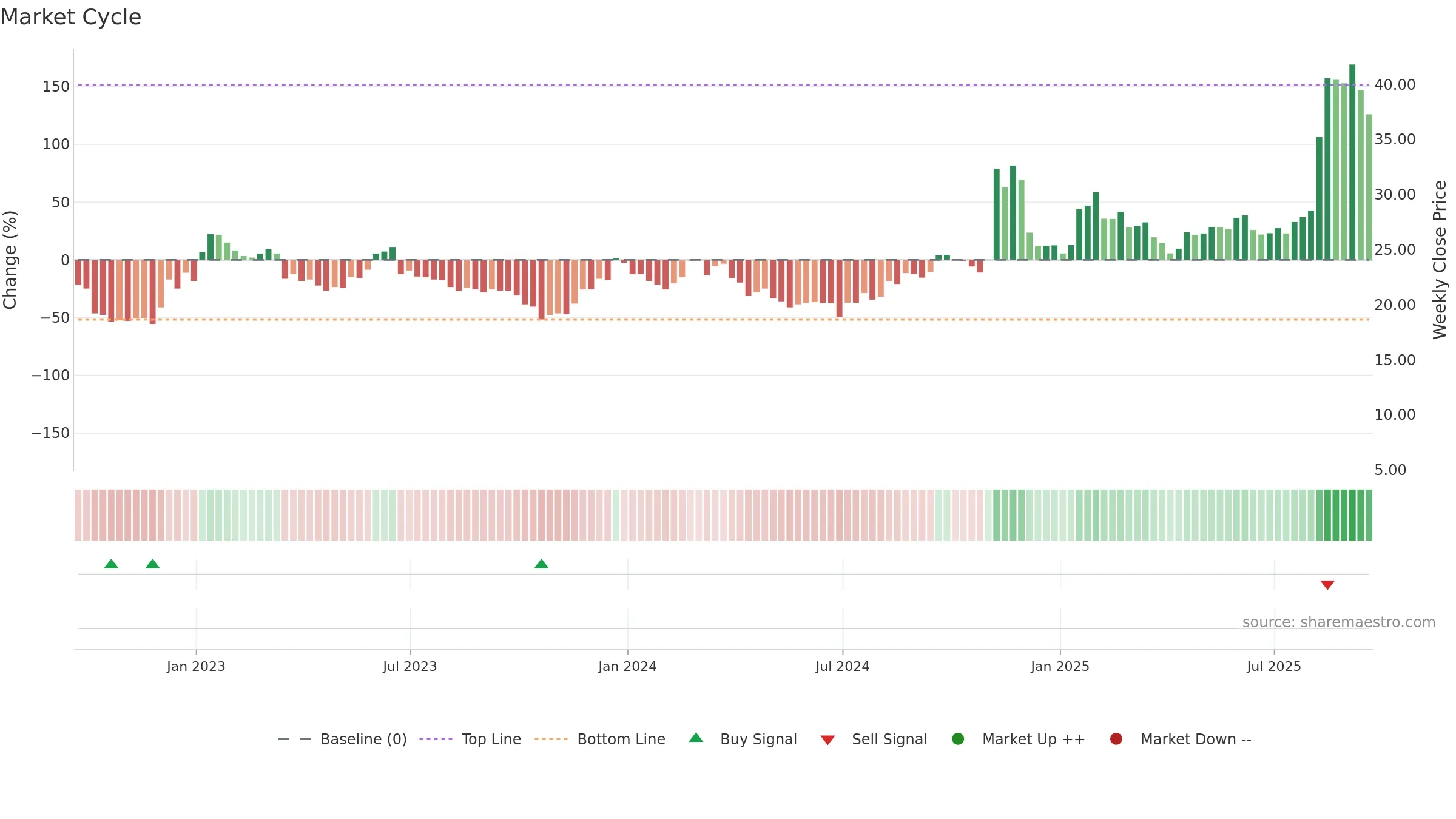Click the 20.00 price axis label
1456x819 pixels.
[1395, 305]
